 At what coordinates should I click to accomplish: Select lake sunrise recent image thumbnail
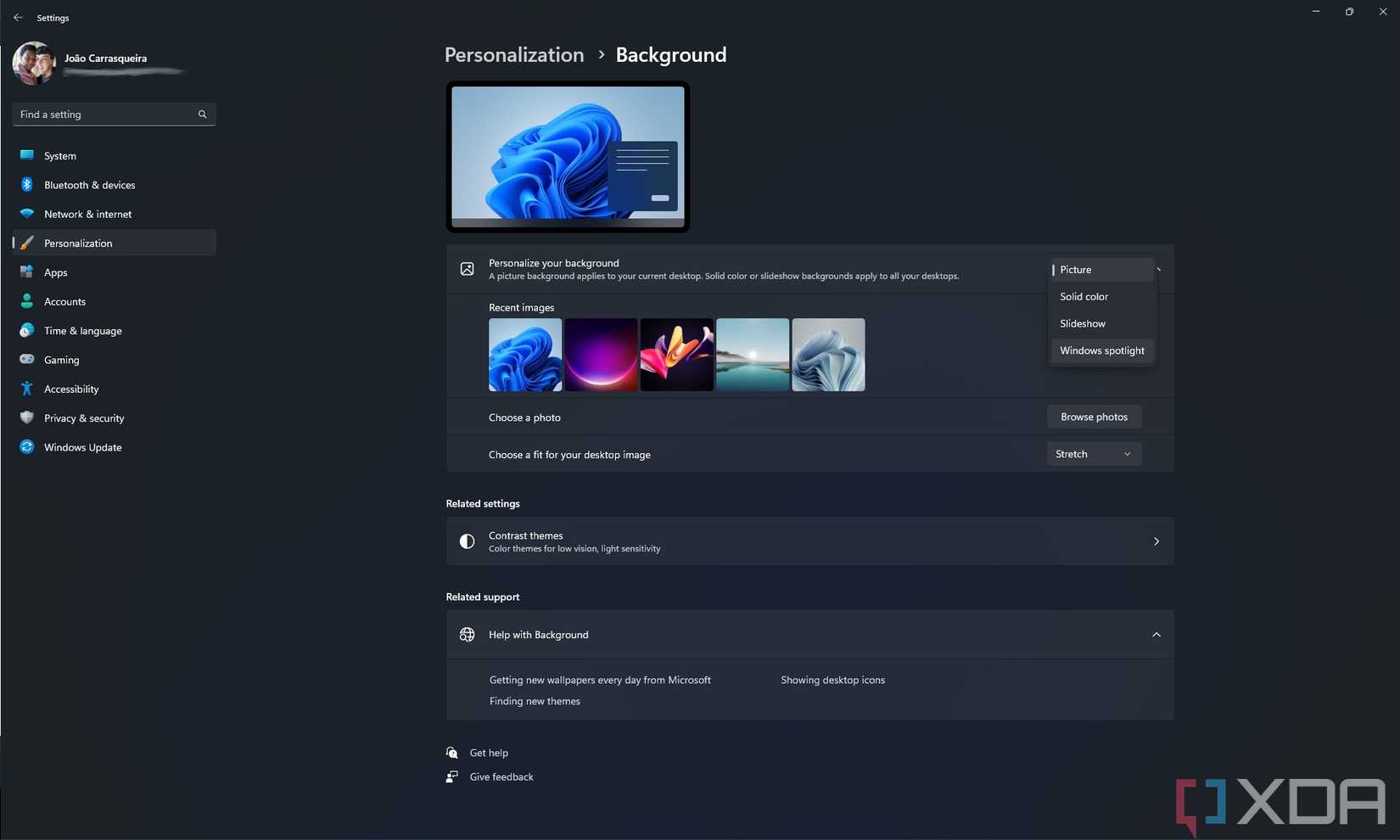(x=753, y=355)
